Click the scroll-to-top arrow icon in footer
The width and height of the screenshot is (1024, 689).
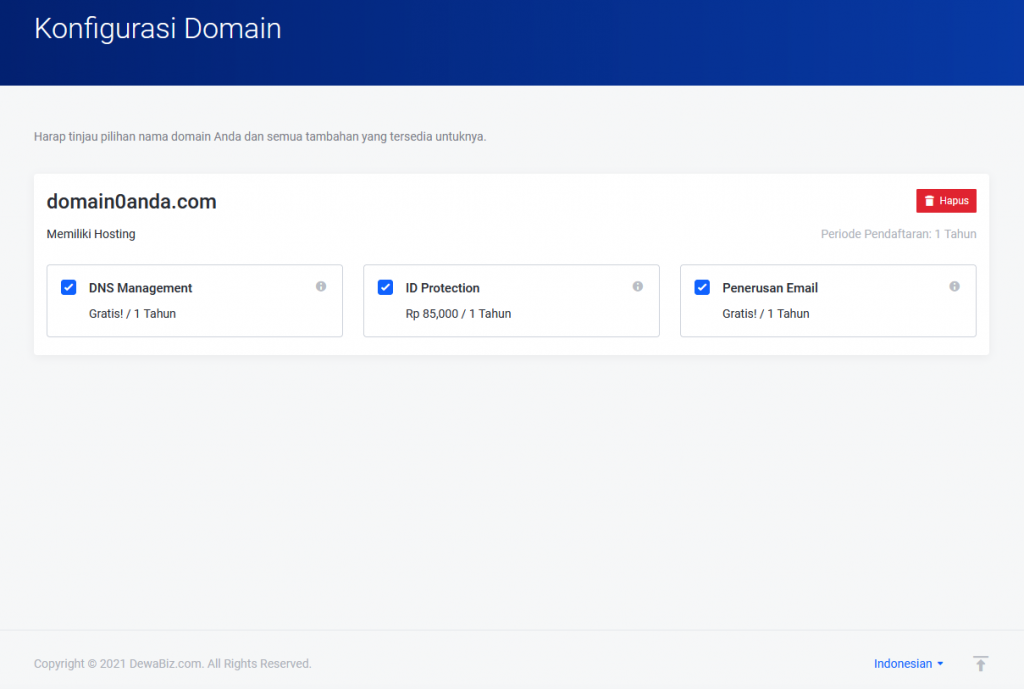[981, 664]
